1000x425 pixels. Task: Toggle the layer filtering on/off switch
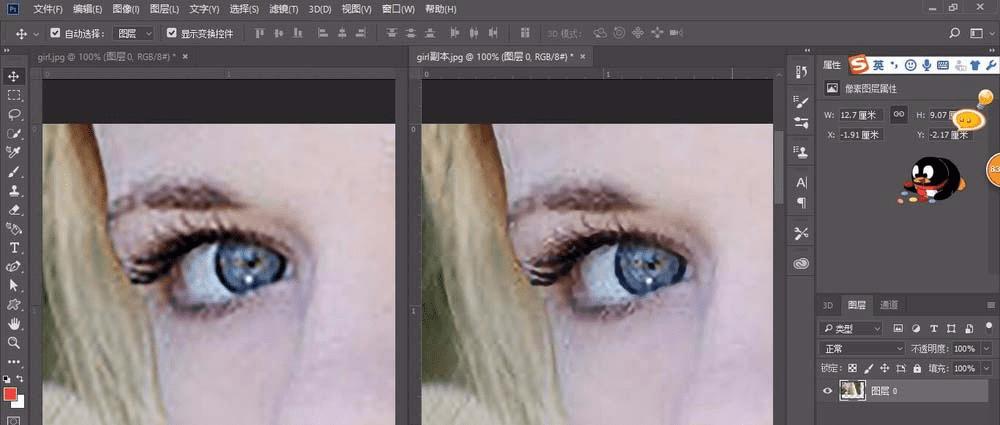[x=989, y=327]
